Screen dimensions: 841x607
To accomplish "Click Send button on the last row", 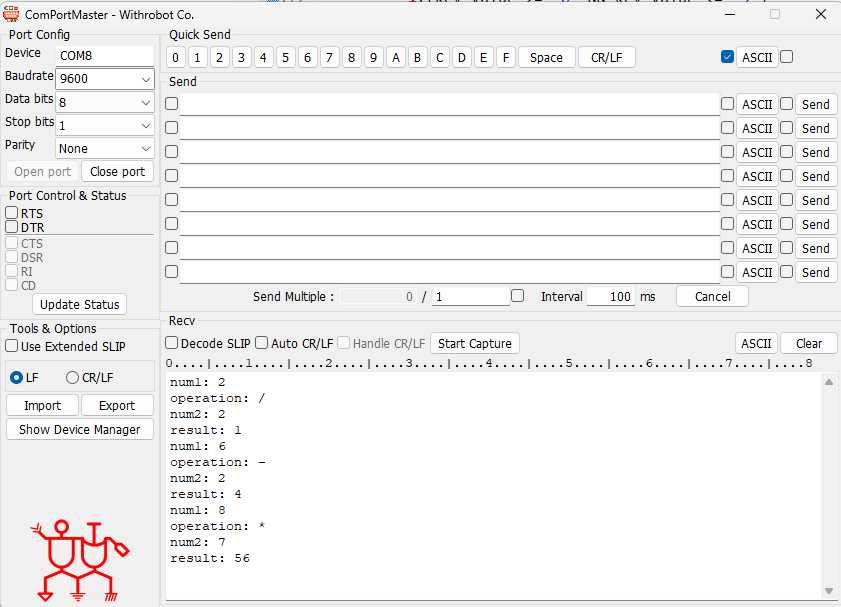I will pos(816,272).
